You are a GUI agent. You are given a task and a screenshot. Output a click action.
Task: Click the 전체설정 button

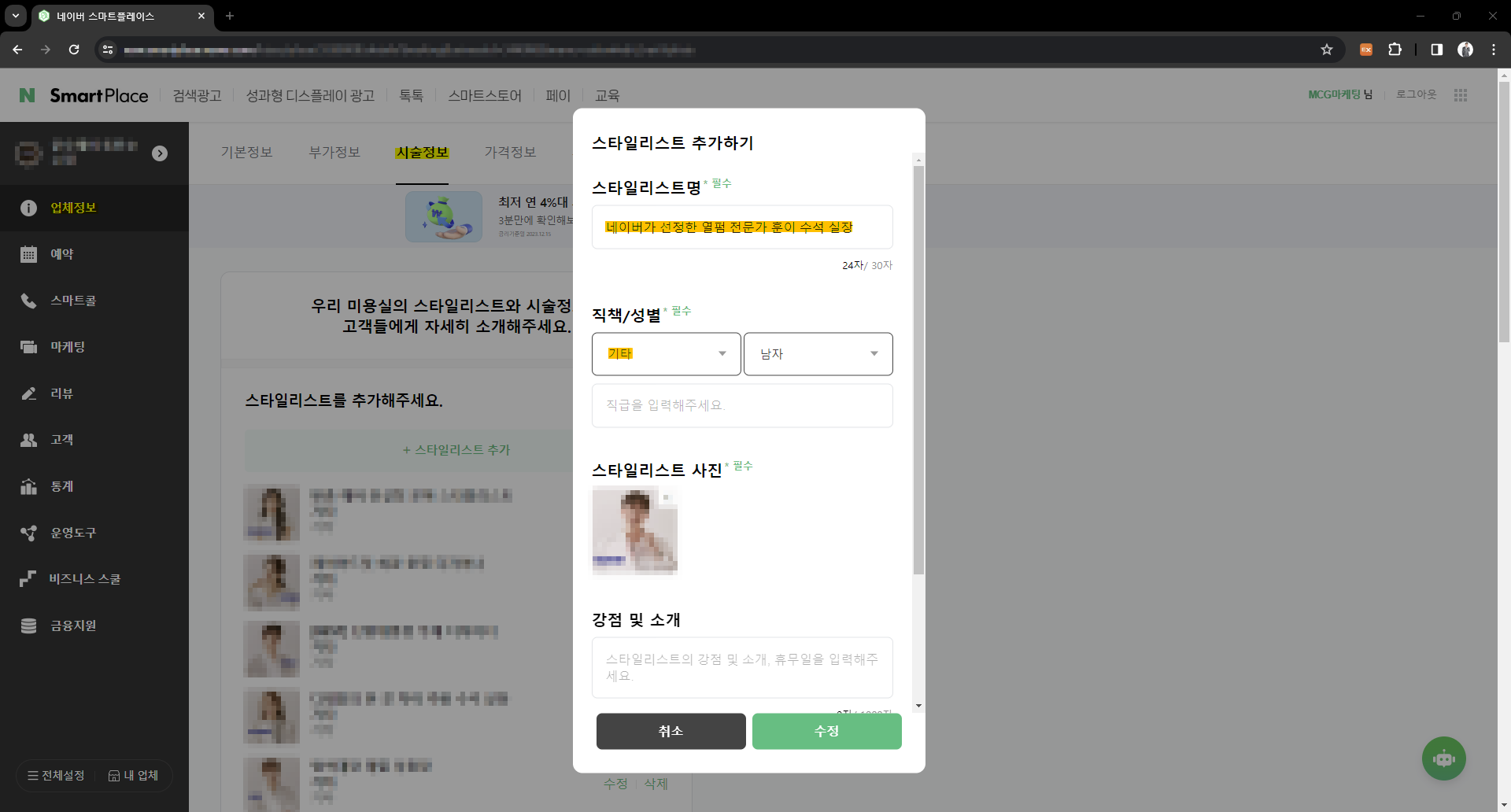coord(56,776)
